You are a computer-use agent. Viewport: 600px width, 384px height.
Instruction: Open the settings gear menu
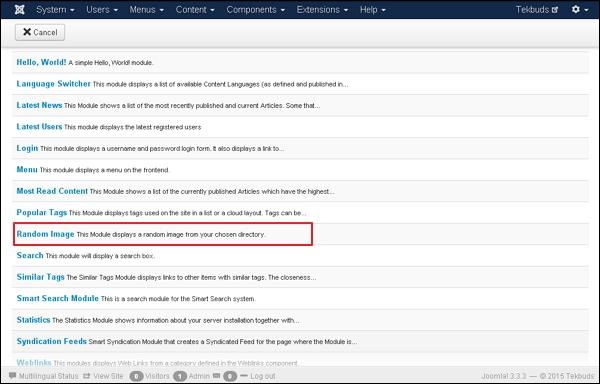pos(580,10)
